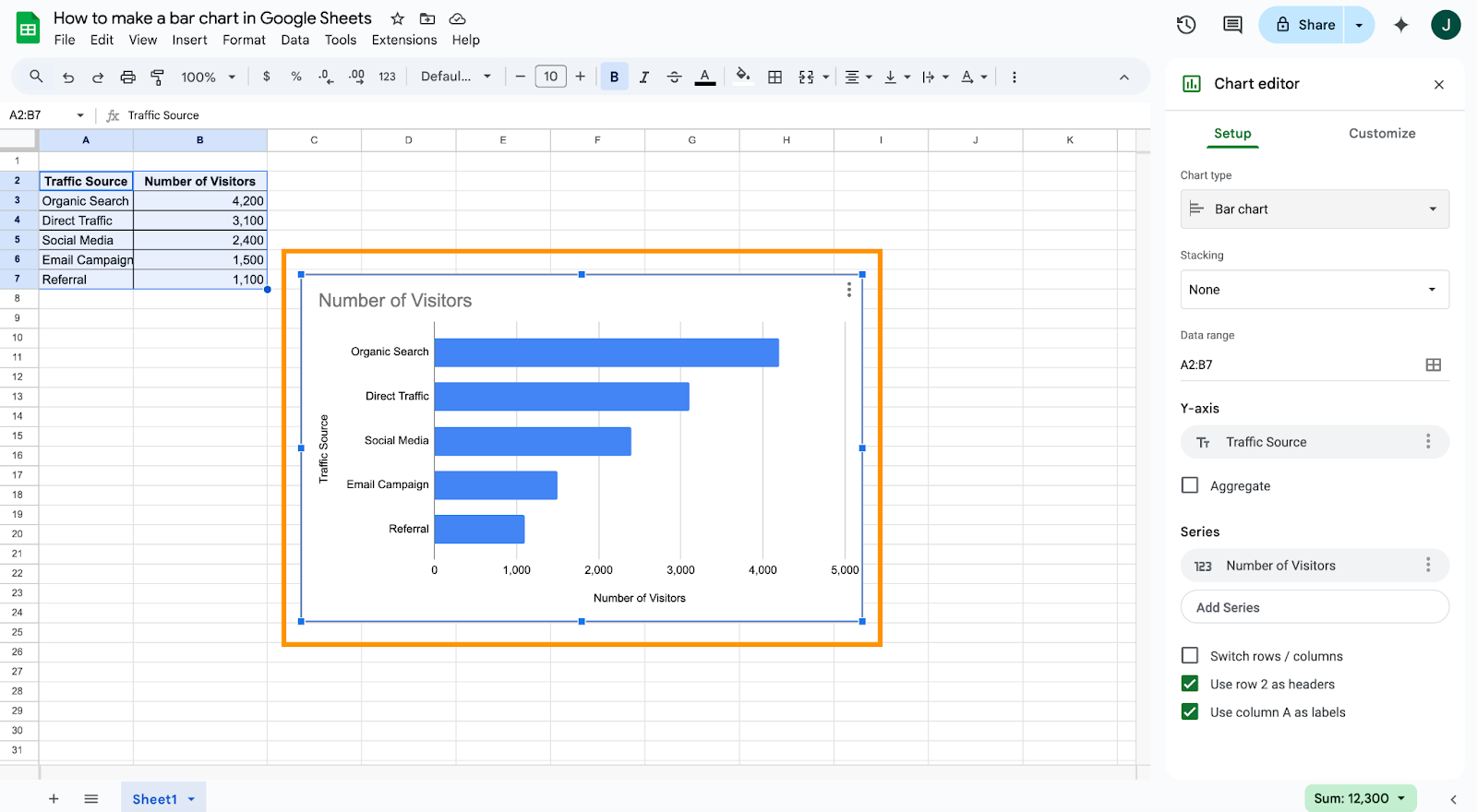Open the Chart type Bar chart dropdown

(x=1315, y=209)
